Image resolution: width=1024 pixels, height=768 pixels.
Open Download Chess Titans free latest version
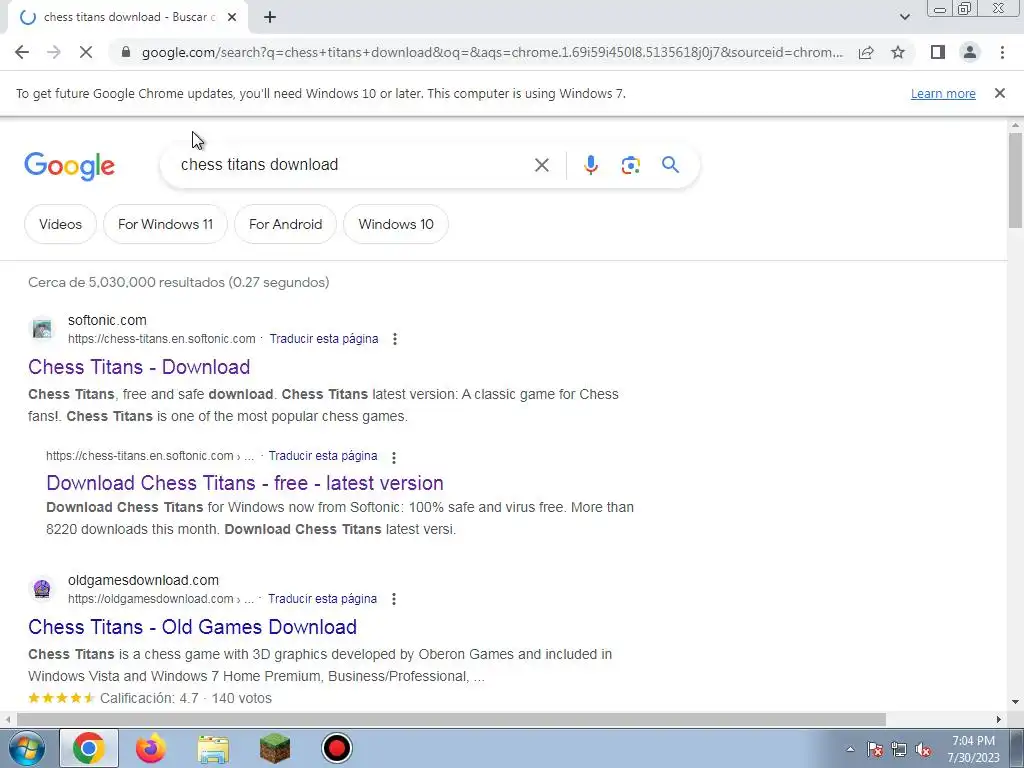pyautogui.click(x=245, y=483)
